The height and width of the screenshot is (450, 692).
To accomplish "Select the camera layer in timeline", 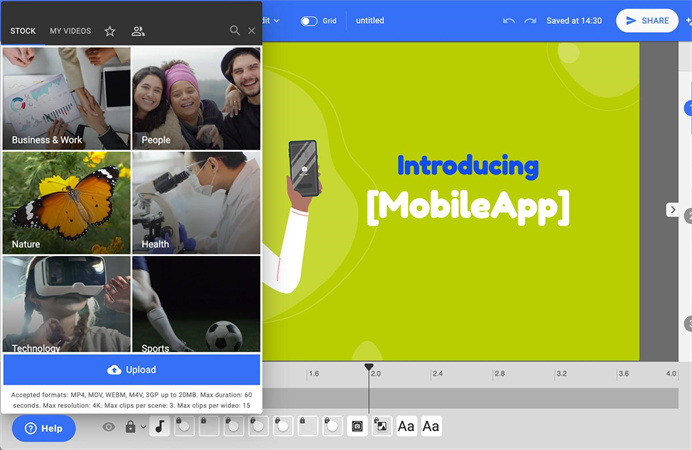I will [357, 427].
